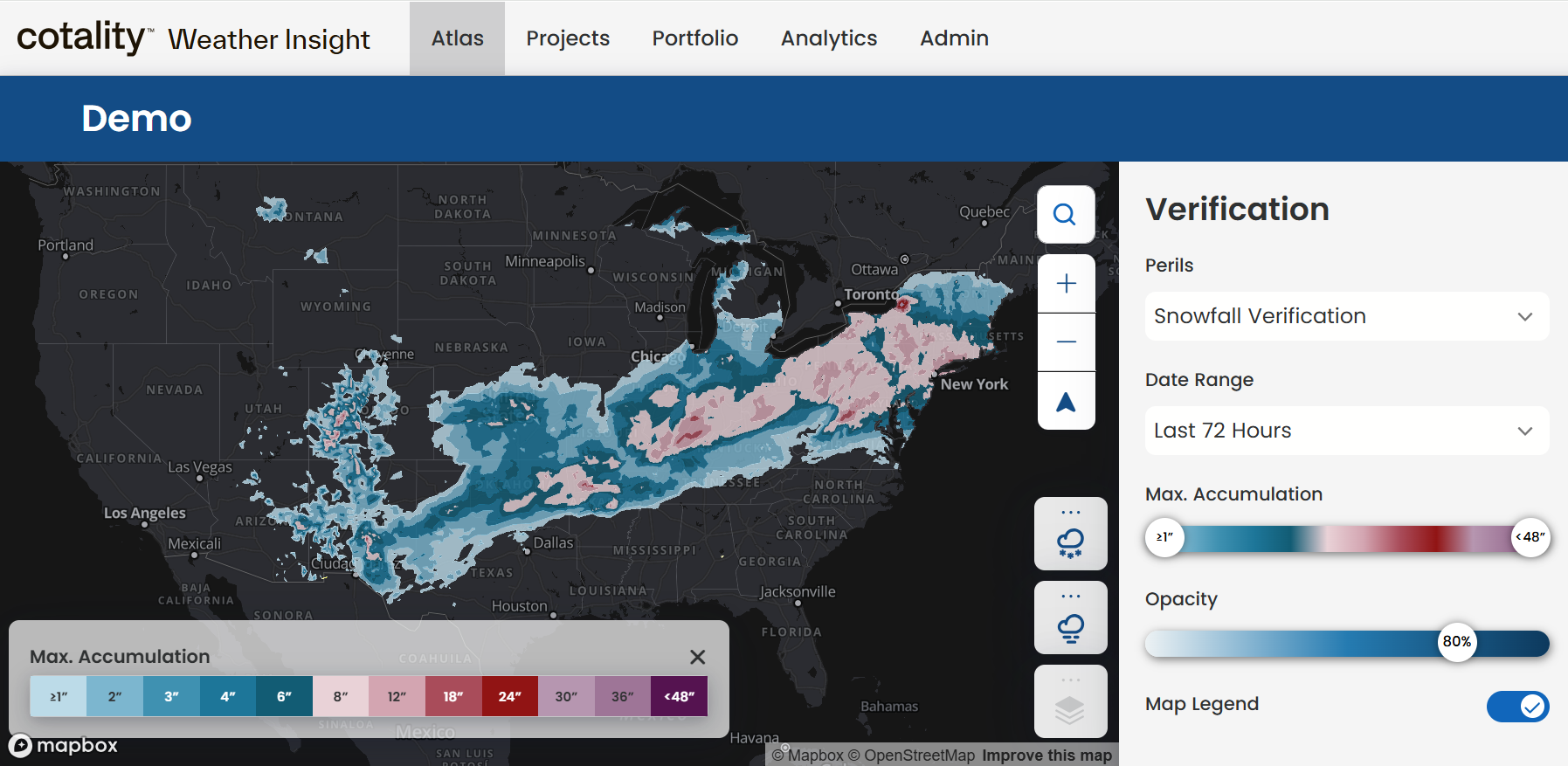Click the cotality logo
This screenshot has width=1568, height=766.
tap(85, 38)
